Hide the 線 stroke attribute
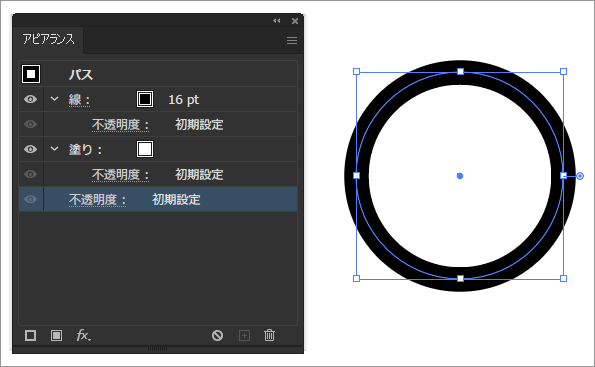The height and width of the screenshot is (367, 595). 30,99
